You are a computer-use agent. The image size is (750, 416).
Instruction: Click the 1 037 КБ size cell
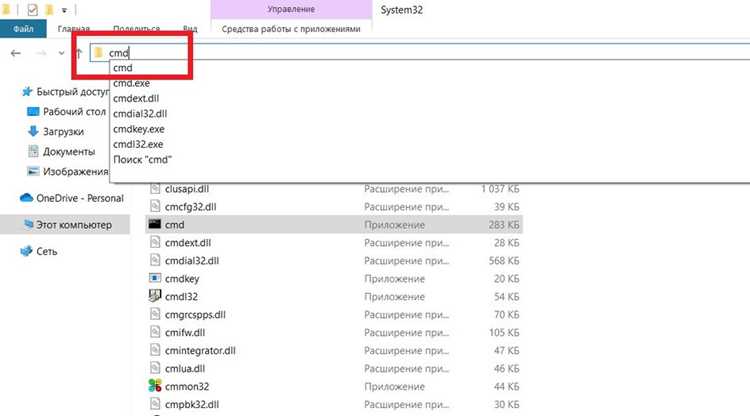[x=500, y=189]
